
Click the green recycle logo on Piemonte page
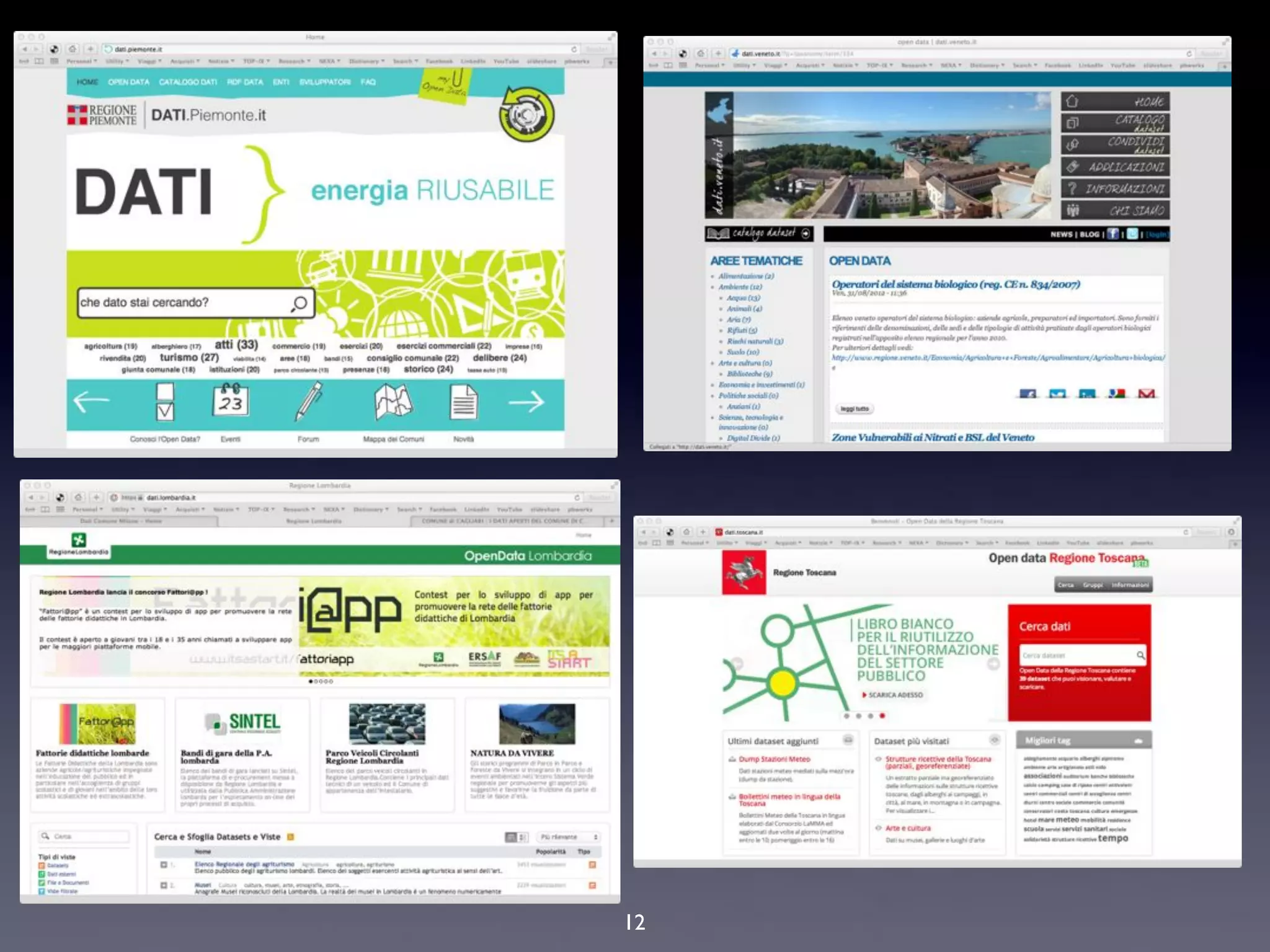(x=526, y=114)
